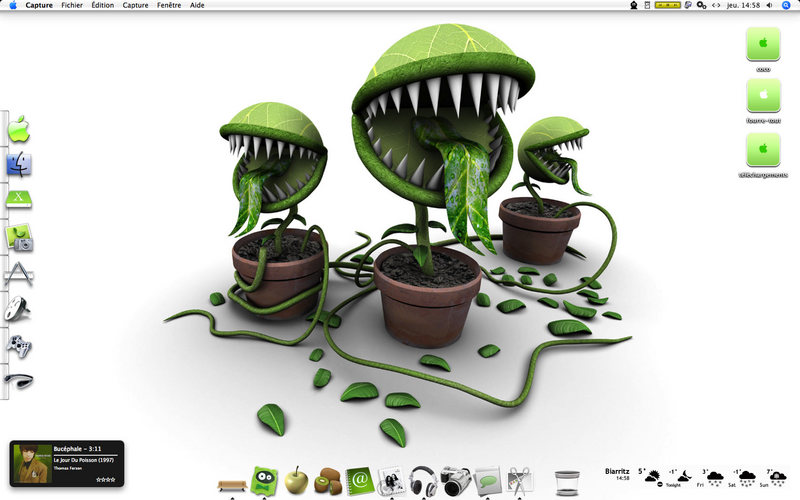Screen dimensions: 800x500
Task: Open the kiwi fruit dock icon
Action: coord(328,481)
